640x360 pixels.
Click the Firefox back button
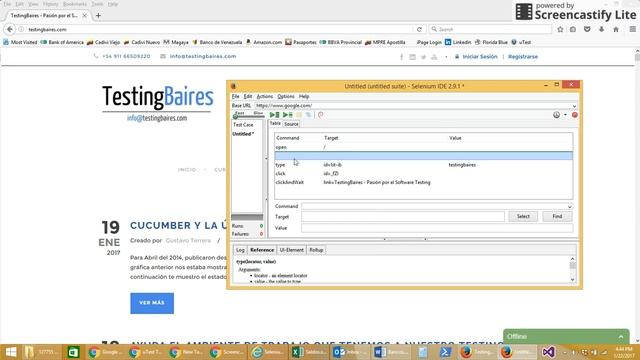point(10,29)
